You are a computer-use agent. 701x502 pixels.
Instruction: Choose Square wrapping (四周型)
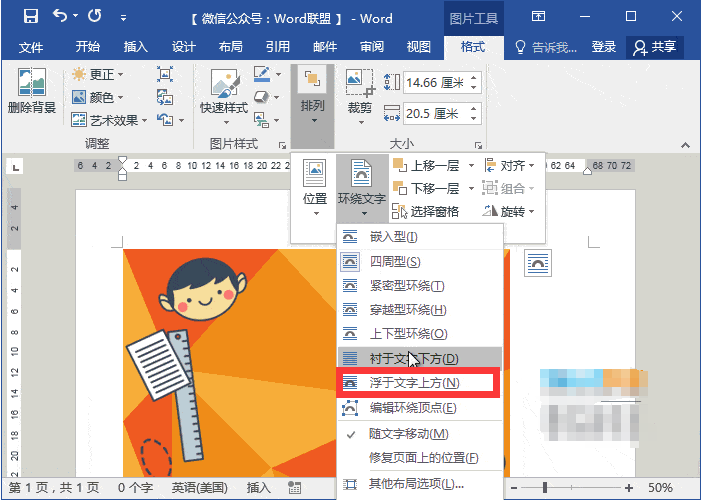tap(420, 262)
